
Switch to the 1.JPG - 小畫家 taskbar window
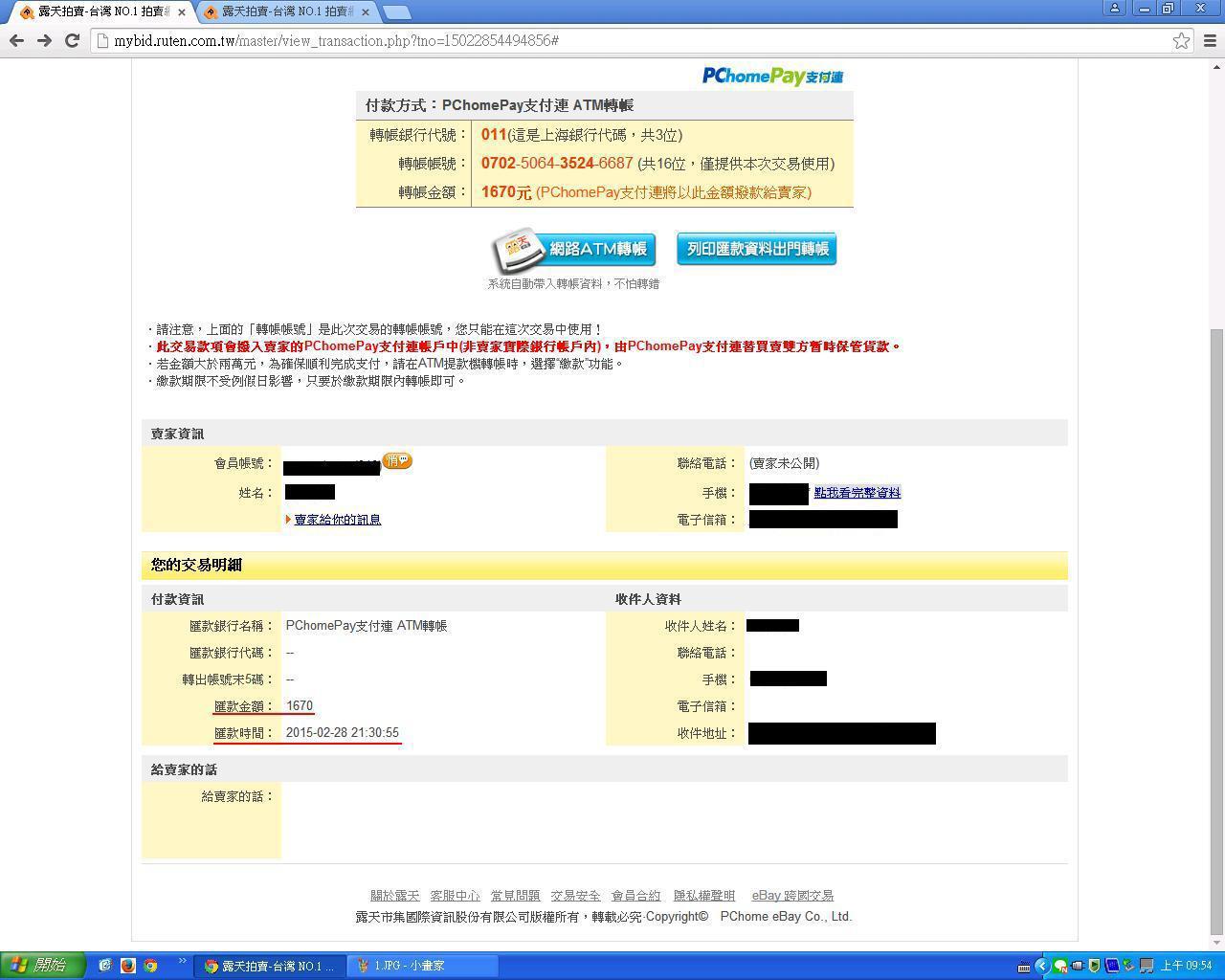click(423, 967)
